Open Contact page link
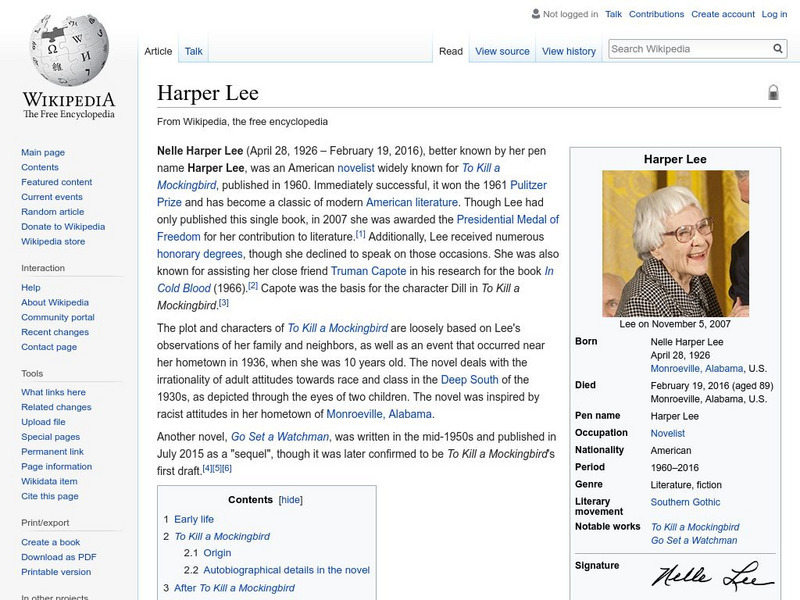This screenshot has height=600, width=800. pos(49,347)
